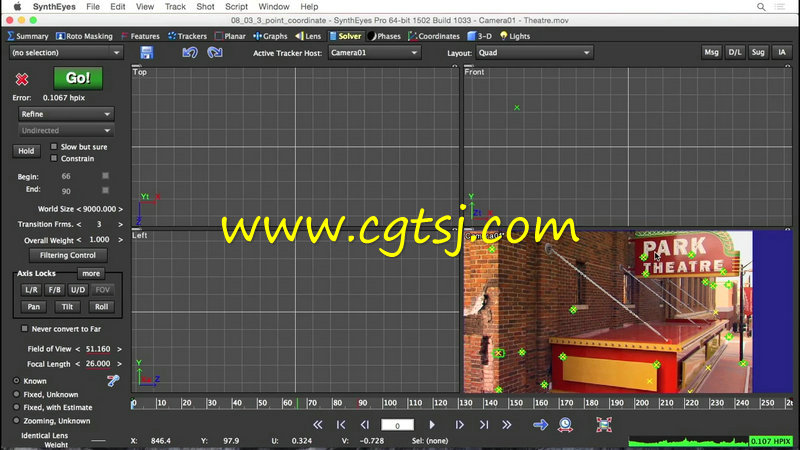Select Zooming, Unknown lens mode
This screenshot has height=450, width=800.
pos(16,420)
